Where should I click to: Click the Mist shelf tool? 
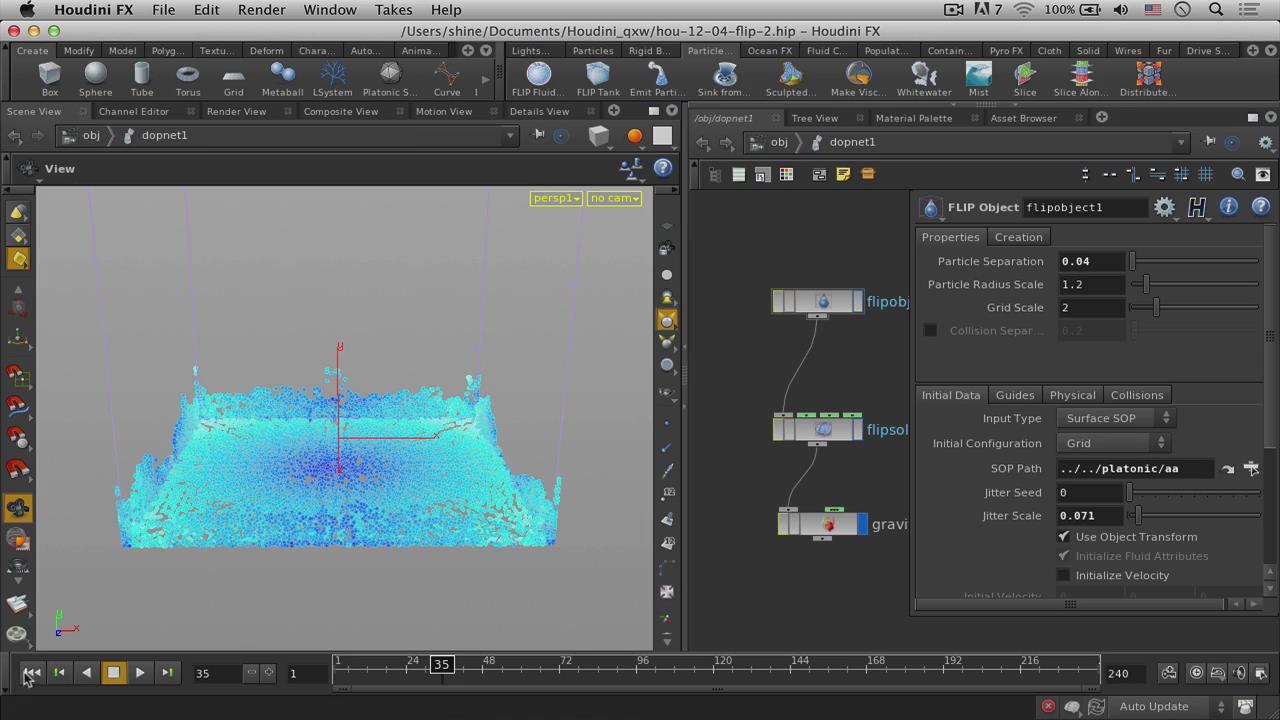click(978, 79)
